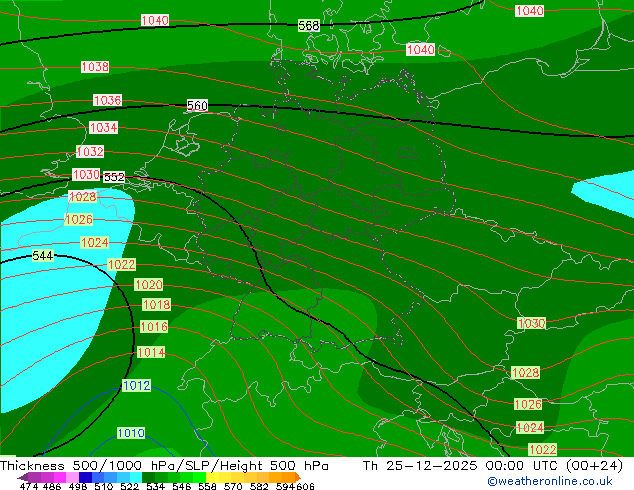Click the 544 height contour label
The image size is (634, 490).
pyautogui.click(x=43, y=256)
